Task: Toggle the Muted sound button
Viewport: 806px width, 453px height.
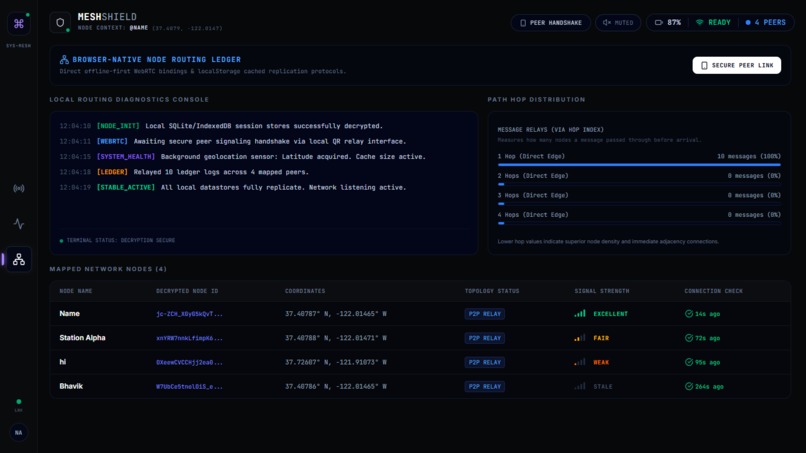Action: (x=618, y=23)
